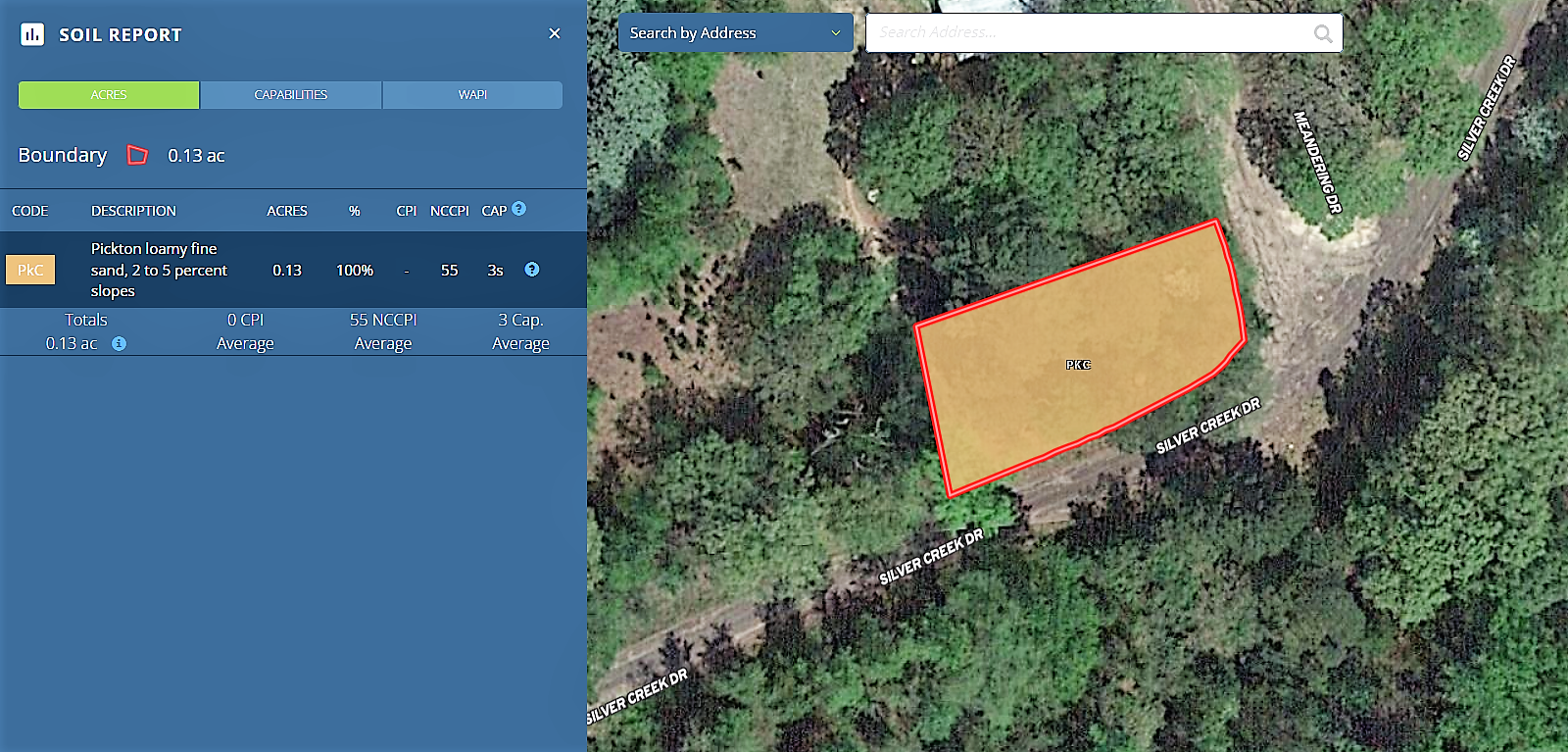Click the red Boundary polygon icon

[x=138, y=155]
